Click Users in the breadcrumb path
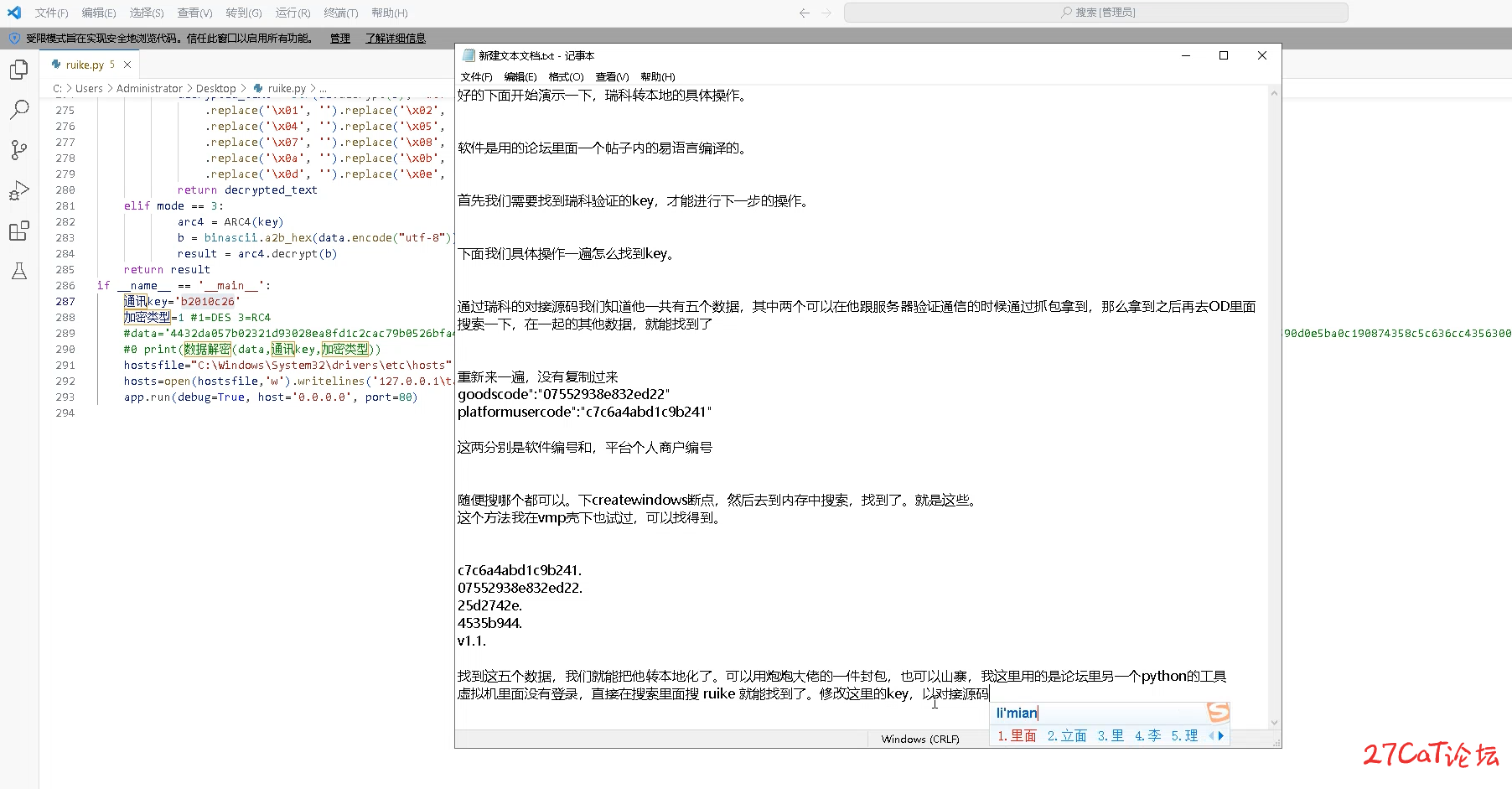This screenshot has width=1512, height=789. click(89, 88)
